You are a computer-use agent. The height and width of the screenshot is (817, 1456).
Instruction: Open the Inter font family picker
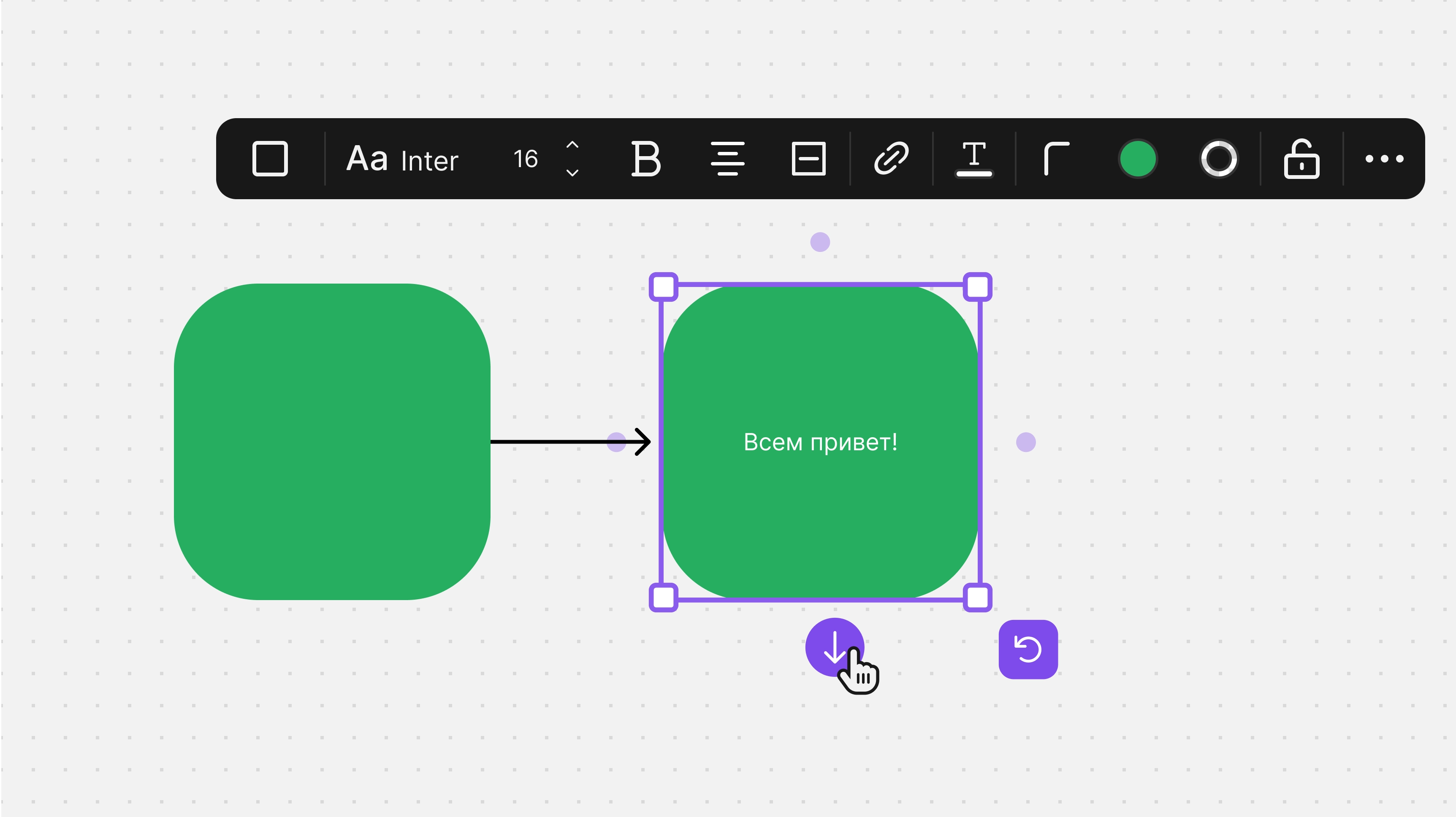click(x=402, y=159)
